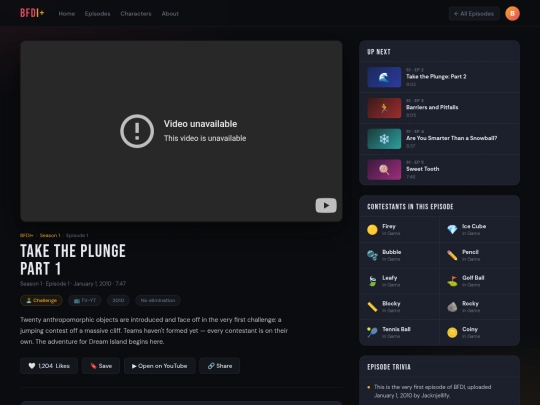Image resolution: width=540 pixels, height=405 pixels.
Task: Click the Firey name label
Action: tap(389, 226)
